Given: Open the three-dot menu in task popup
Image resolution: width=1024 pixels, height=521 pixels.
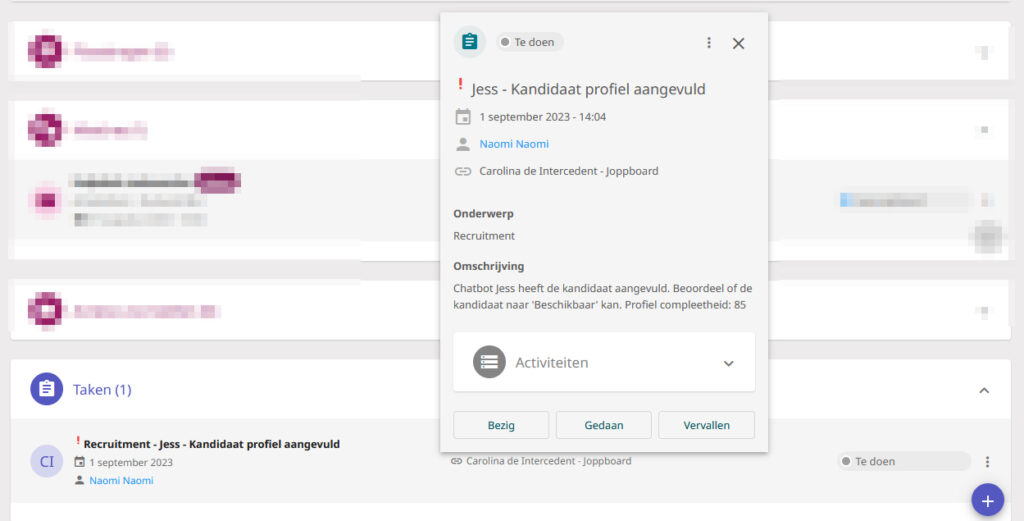Looking at the screenshot, I should [x=709, y=43].
